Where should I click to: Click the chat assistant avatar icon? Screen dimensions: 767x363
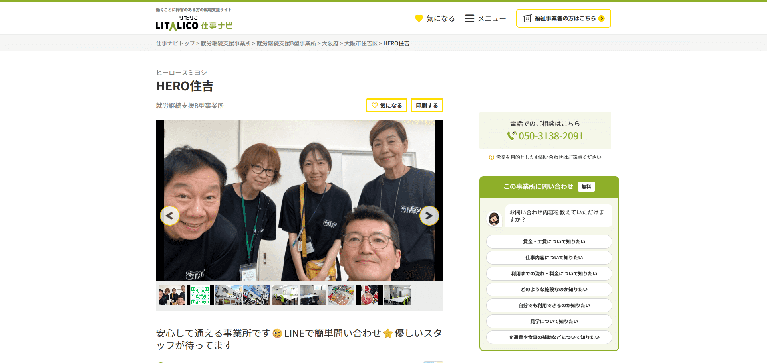tap(495, 219)
